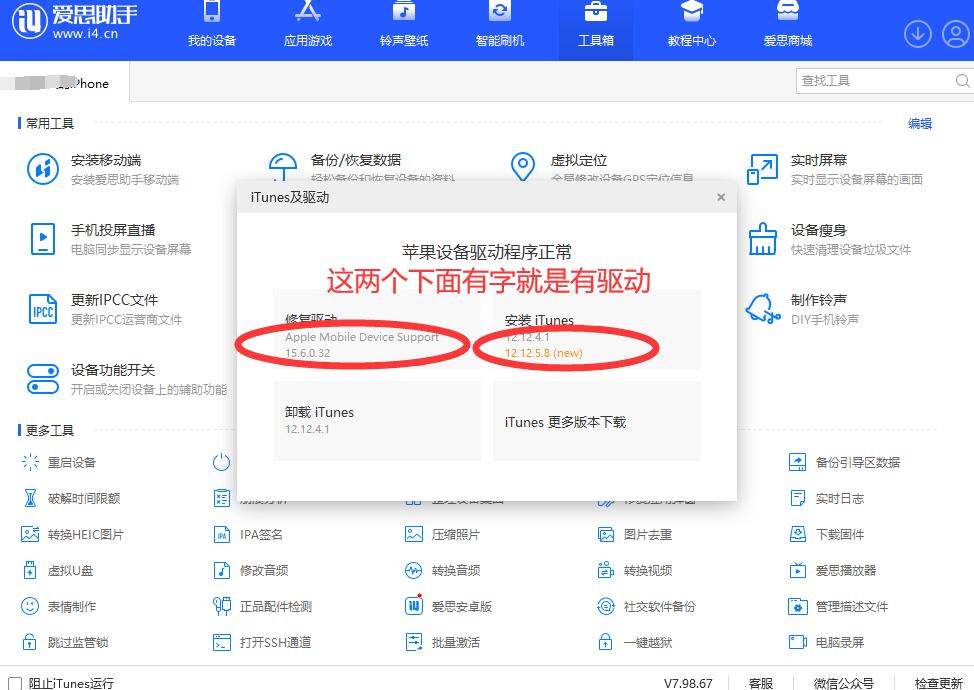Open 图片去重 tool

tap(634, 534)
